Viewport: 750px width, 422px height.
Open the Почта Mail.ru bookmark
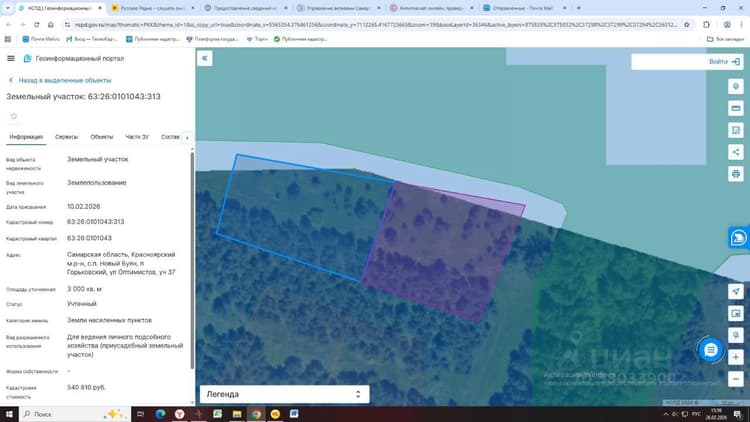[41, 39]
